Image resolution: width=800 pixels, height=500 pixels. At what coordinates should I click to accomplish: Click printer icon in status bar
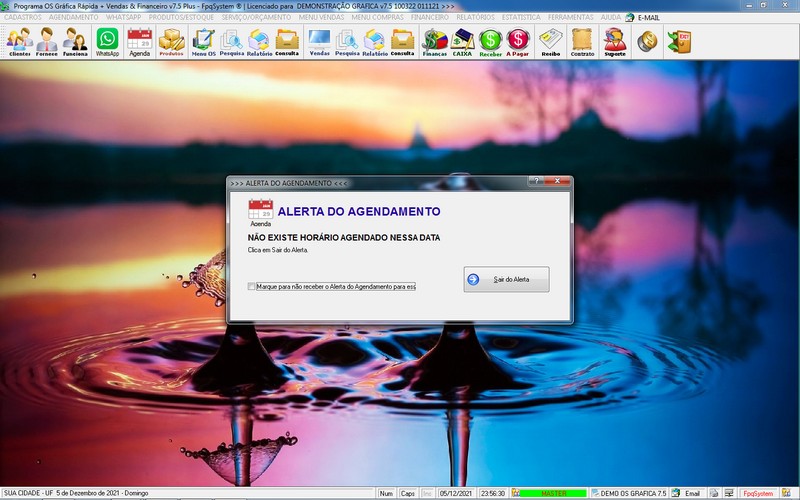[x=714, y=493]
